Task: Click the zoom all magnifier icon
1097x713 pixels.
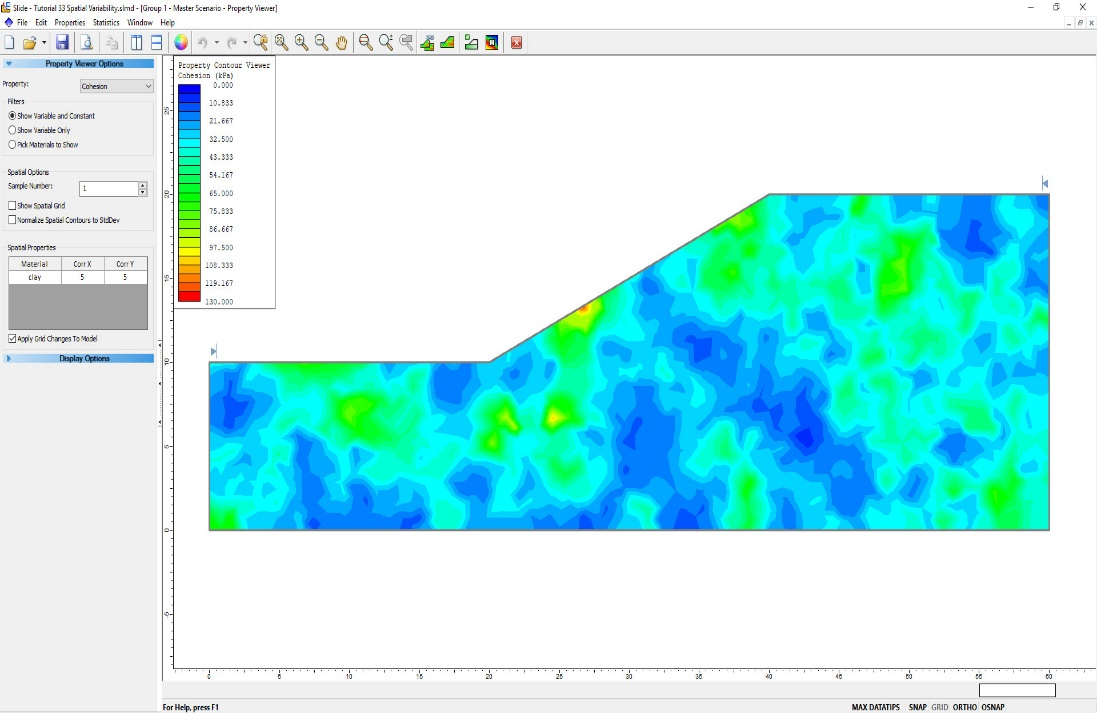Action: pyautogui.click(x=281, y=43)
